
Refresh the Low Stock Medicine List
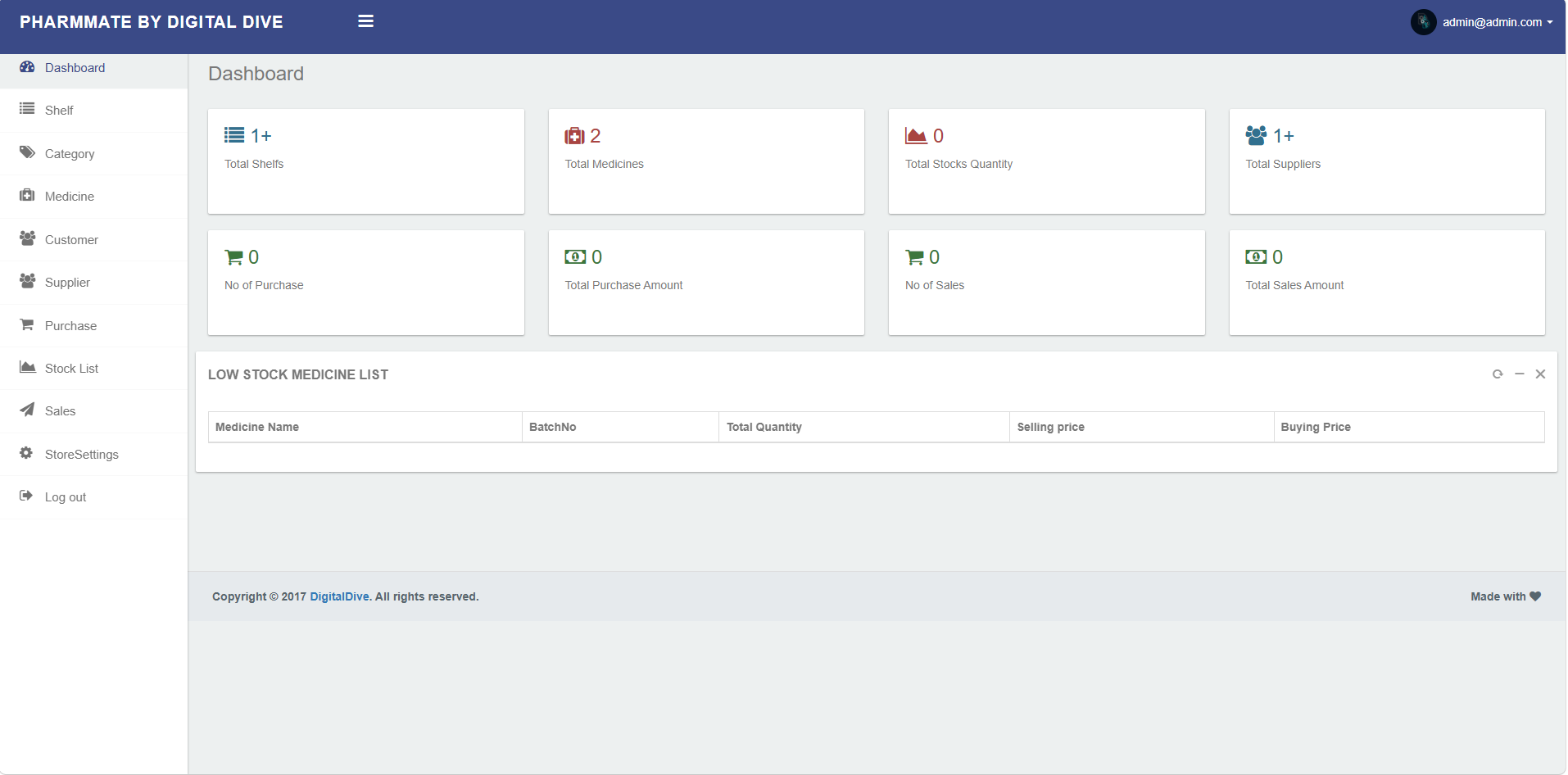click(1498, 374)
